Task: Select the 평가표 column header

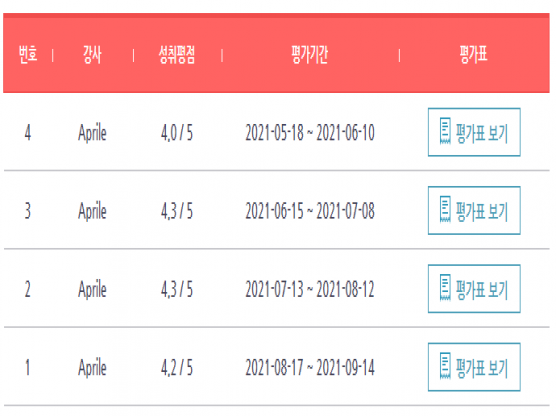Action: (x=473, y=55)
